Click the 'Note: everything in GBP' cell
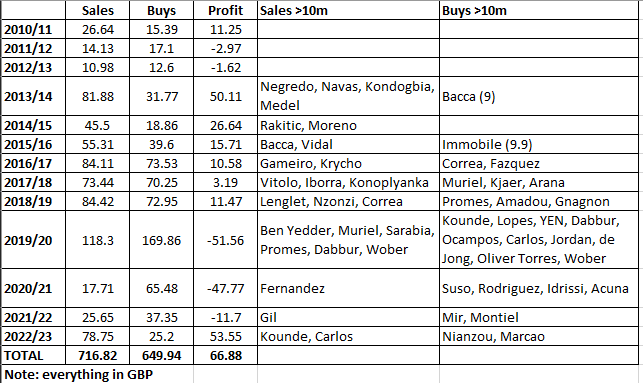 tap(97, 374)
